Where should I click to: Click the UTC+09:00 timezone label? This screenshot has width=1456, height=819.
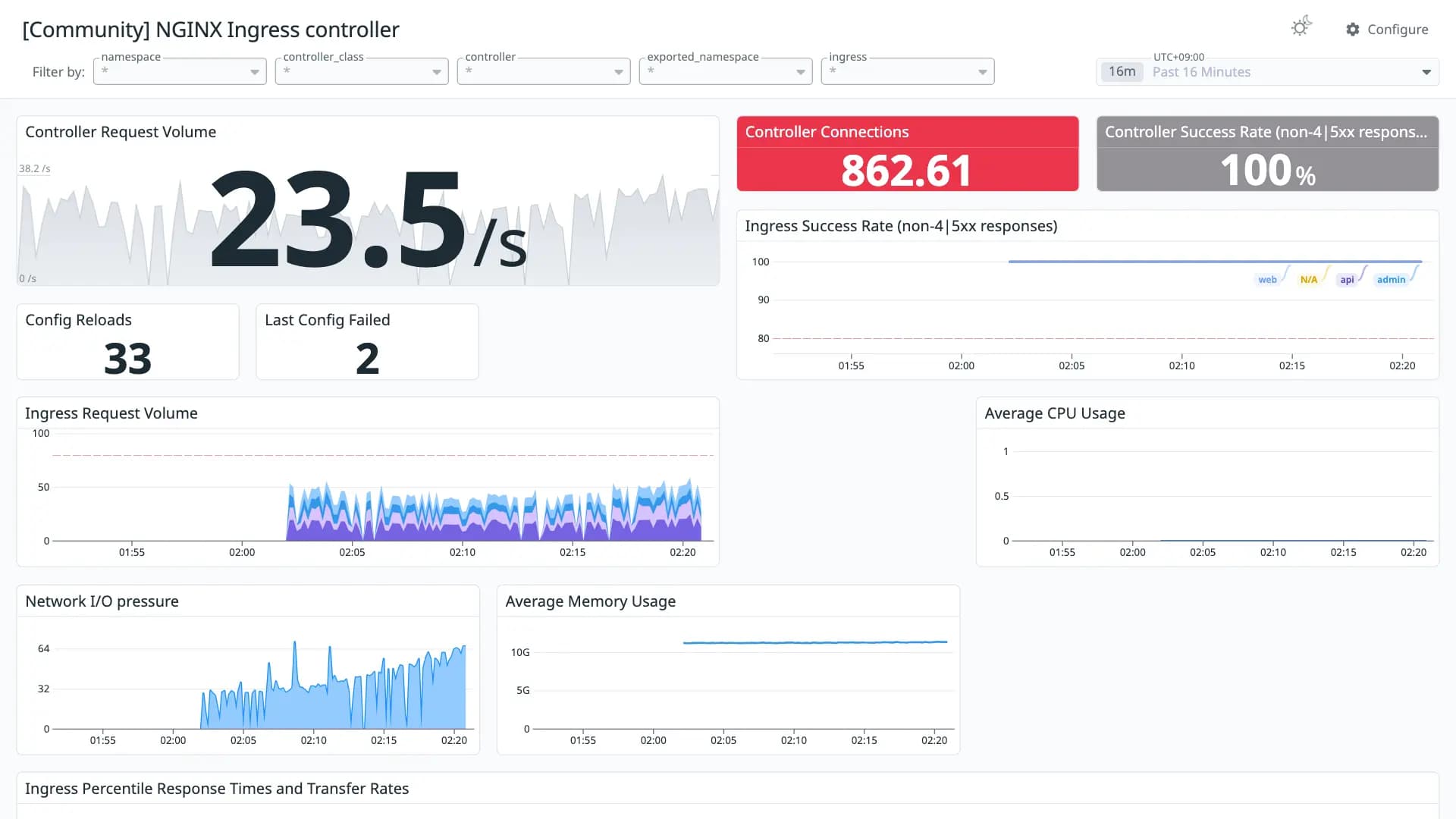(x=1178, y=57)
